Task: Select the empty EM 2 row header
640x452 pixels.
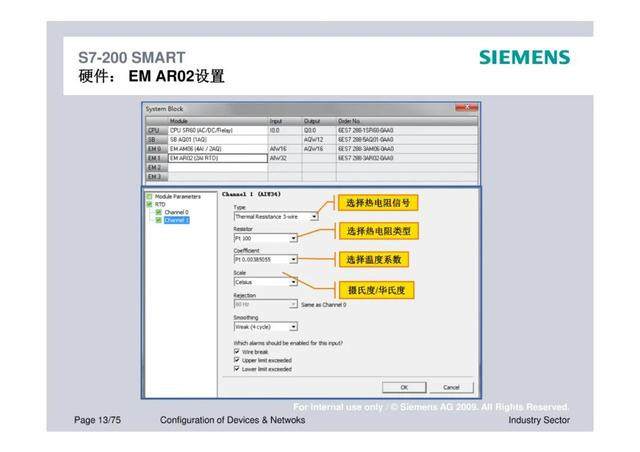Action: (x=157, y=167)
